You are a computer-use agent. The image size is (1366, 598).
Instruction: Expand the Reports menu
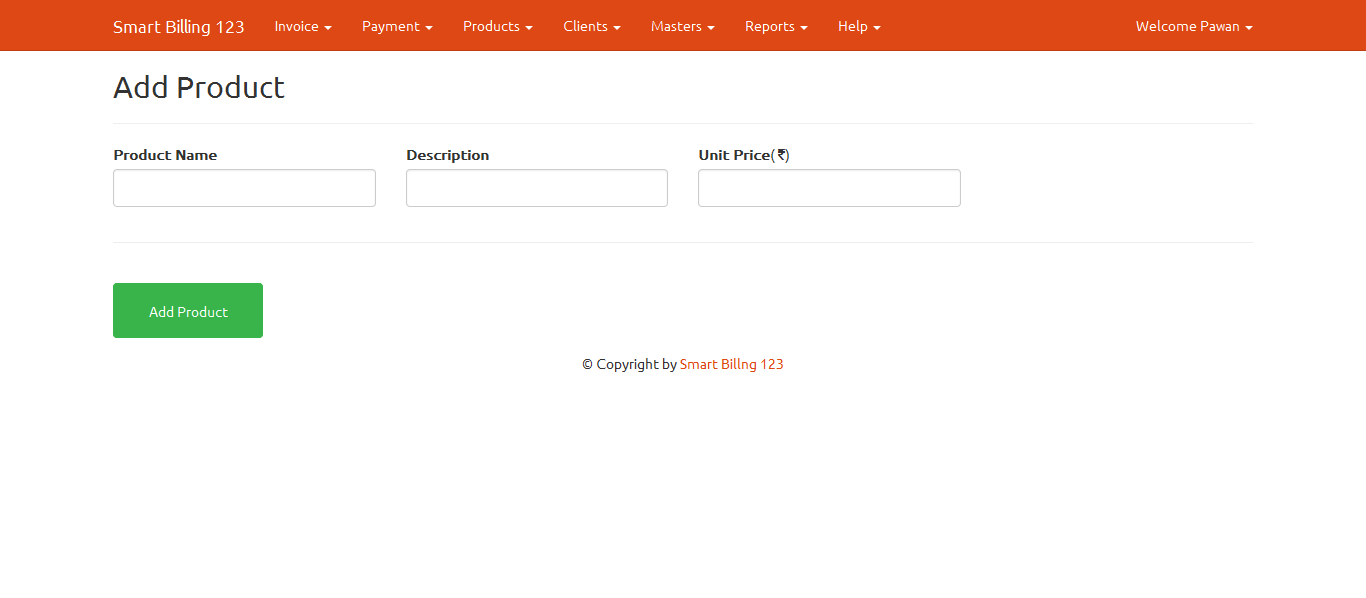[x=776, y=26]
